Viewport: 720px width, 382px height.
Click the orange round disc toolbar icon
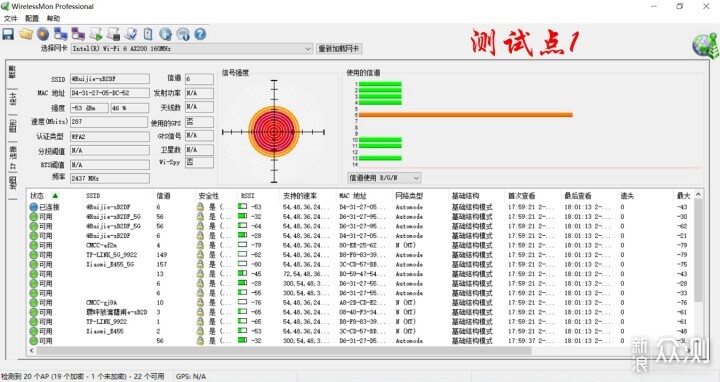pyautogui.click(x=43, y=34)
